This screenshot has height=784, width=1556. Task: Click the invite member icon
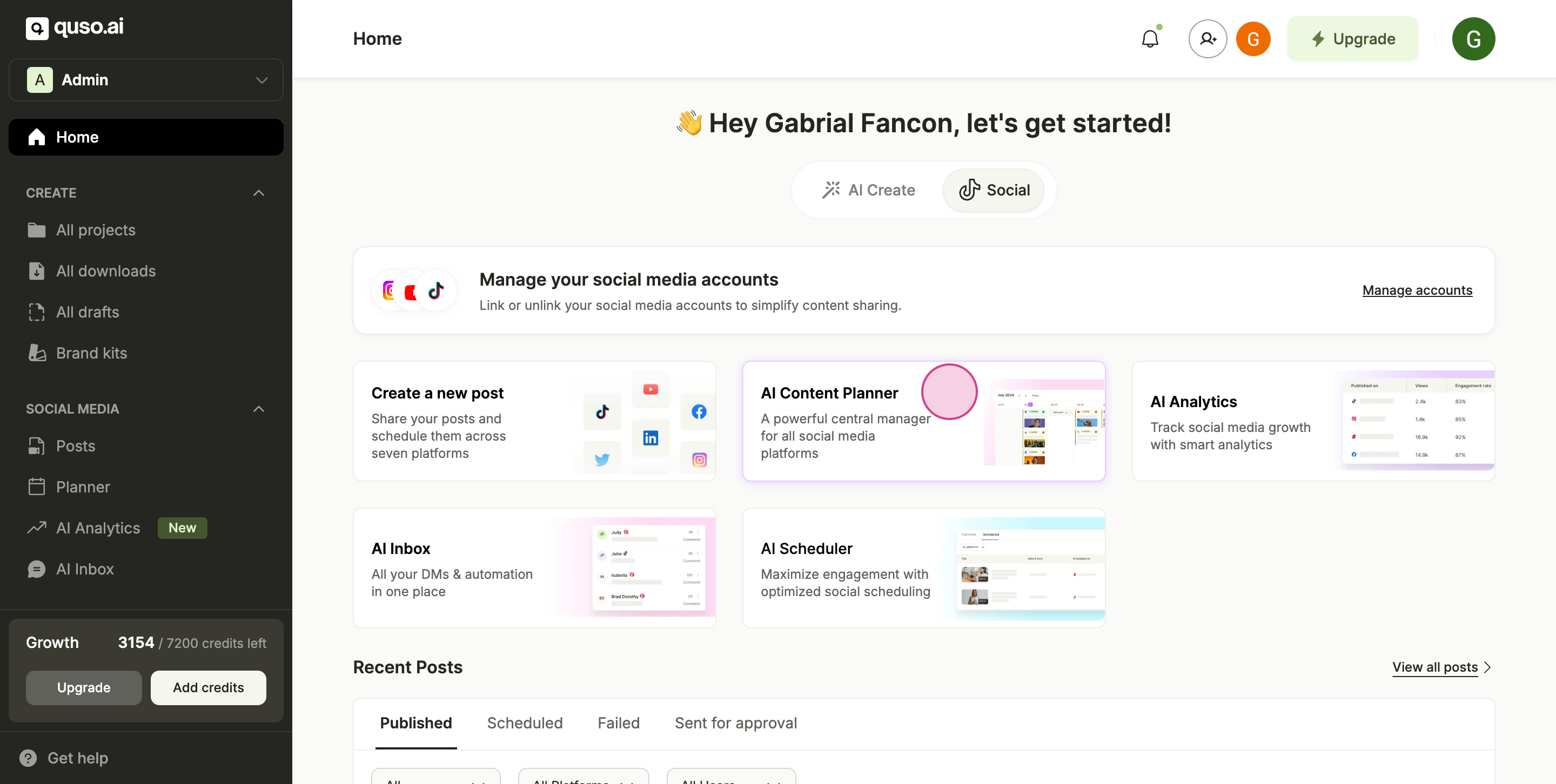coord(1208,39)
